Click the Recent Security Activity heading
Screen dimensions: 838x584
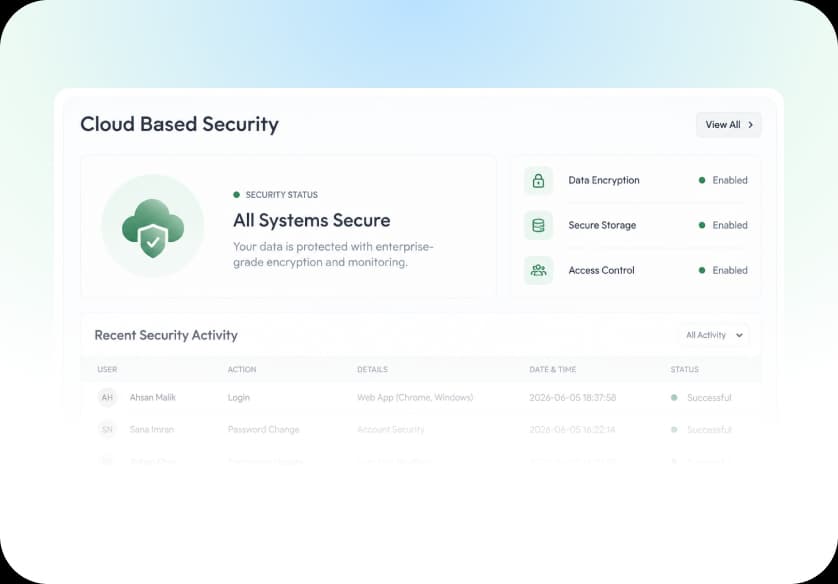[x=166, y=335]
